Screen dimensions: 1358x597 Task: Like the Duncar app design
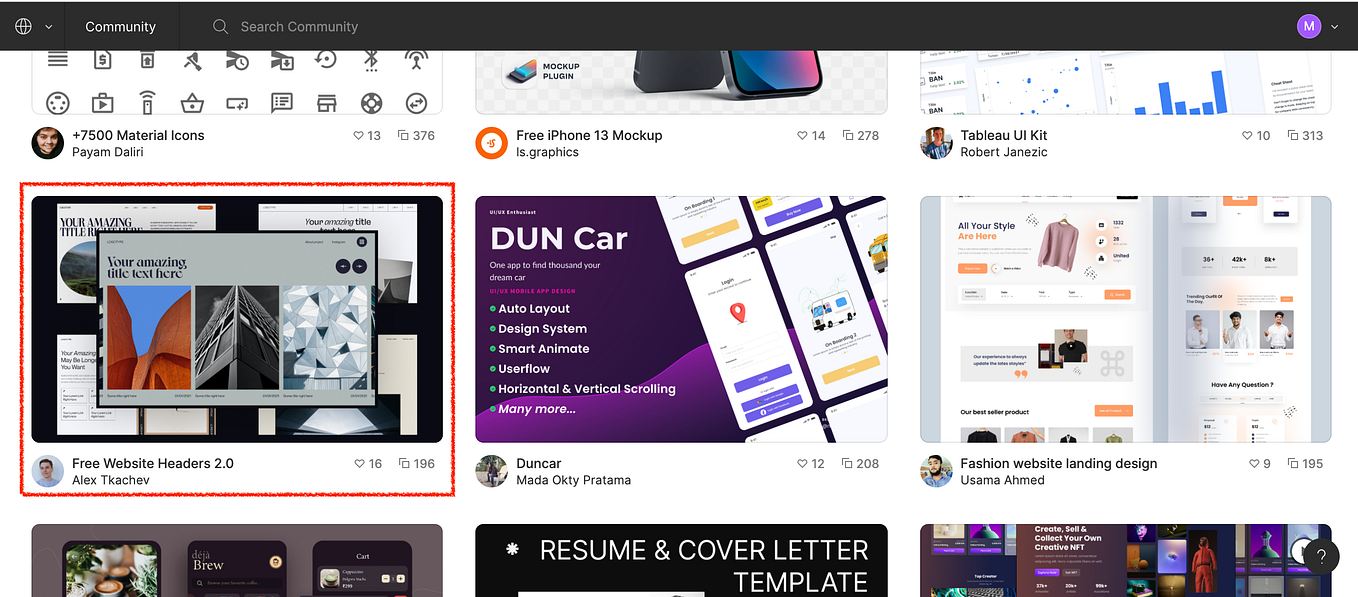800,463
